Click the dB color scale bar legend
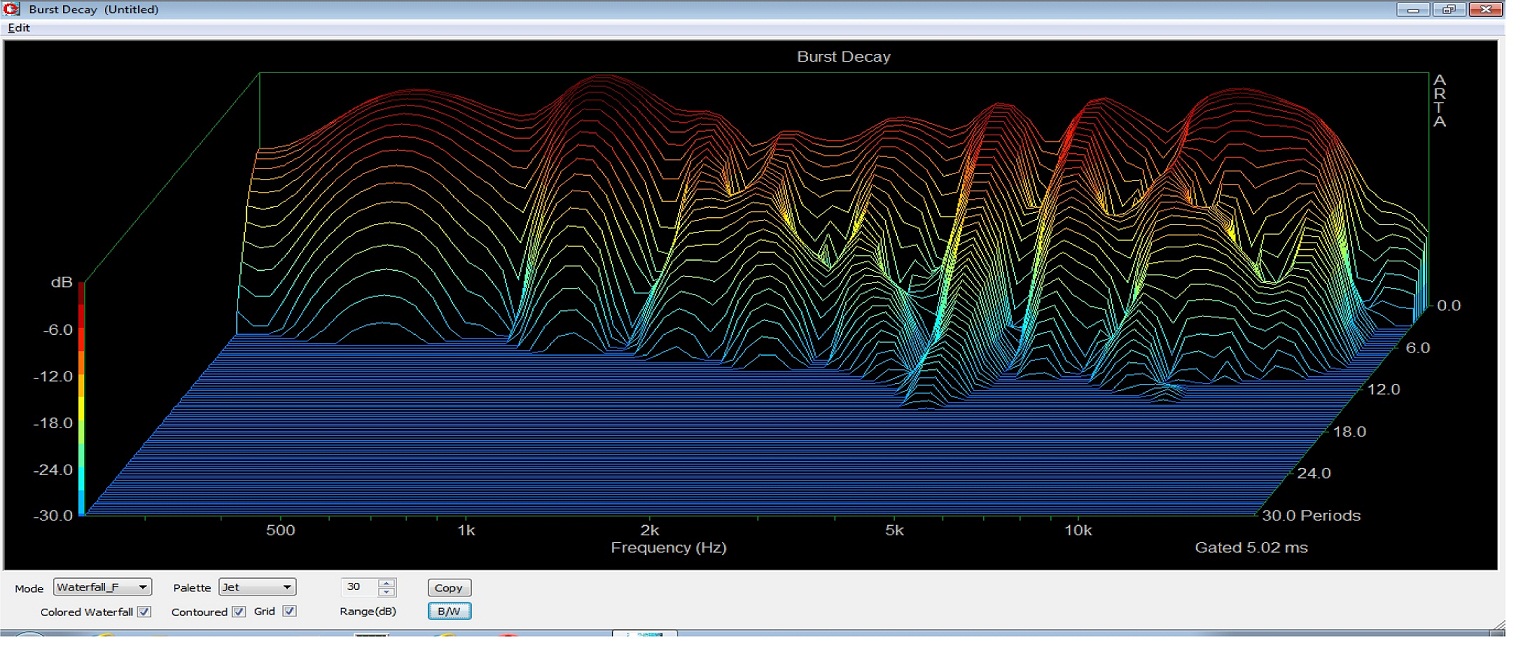The height and width of the screenshot is (653, 1523). click(x=81, y=398)
